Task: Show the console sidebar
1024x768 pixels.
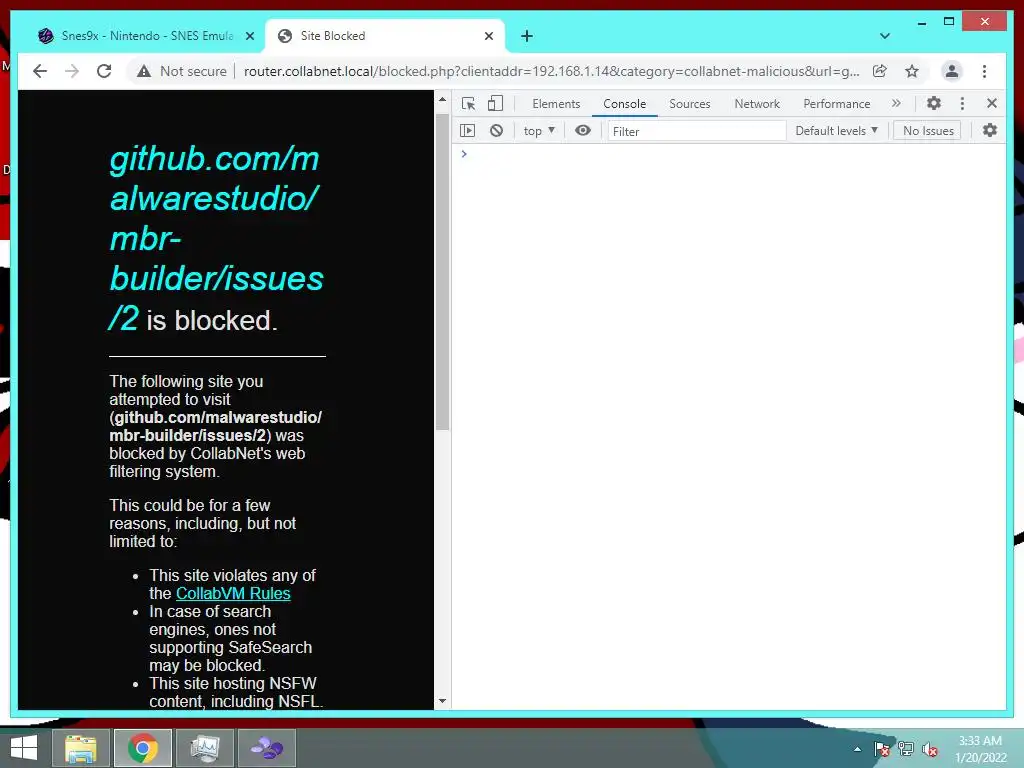Action: (x=468, y=131)
